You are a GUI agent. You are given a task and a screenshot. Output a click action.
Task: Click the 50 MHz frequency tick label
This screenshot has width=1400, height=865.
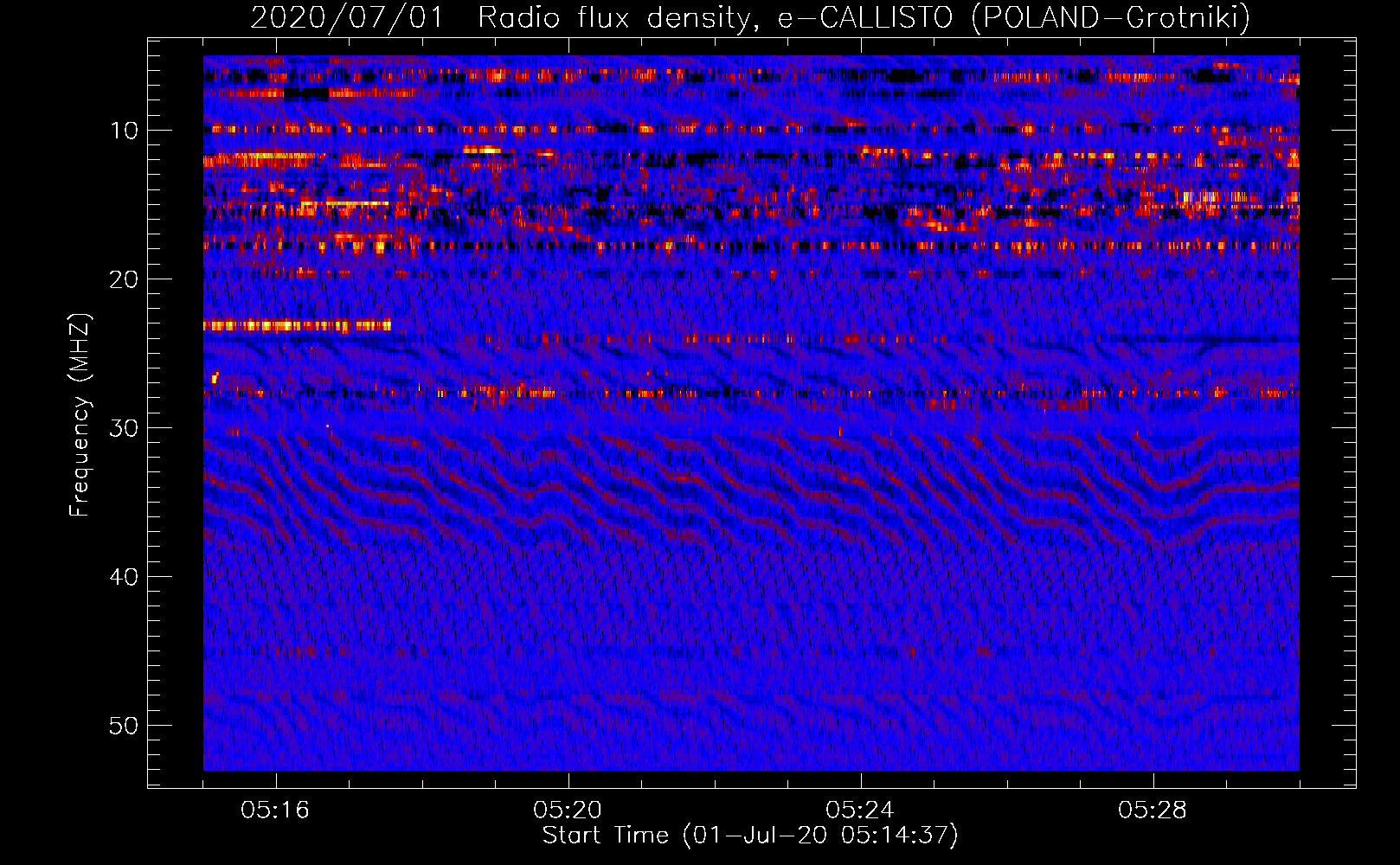(x=125, y=726)
